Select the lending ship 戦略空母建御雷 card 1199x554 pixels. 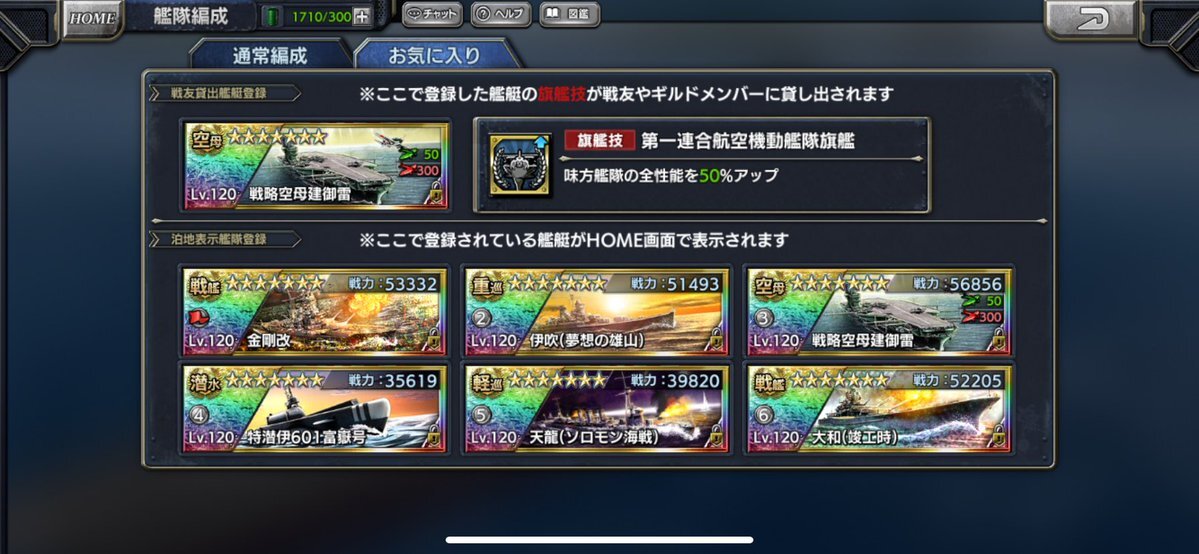315,166
